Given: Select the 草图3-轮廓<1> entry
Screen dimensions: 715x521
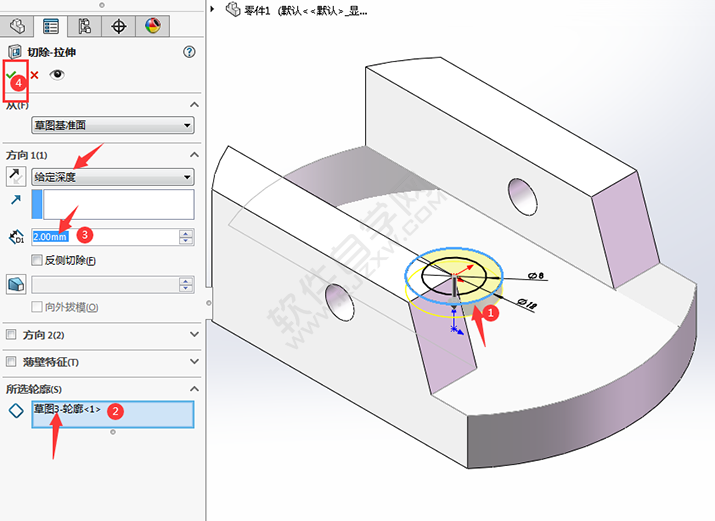Looking at the screenshot, I should click(67, 409).
